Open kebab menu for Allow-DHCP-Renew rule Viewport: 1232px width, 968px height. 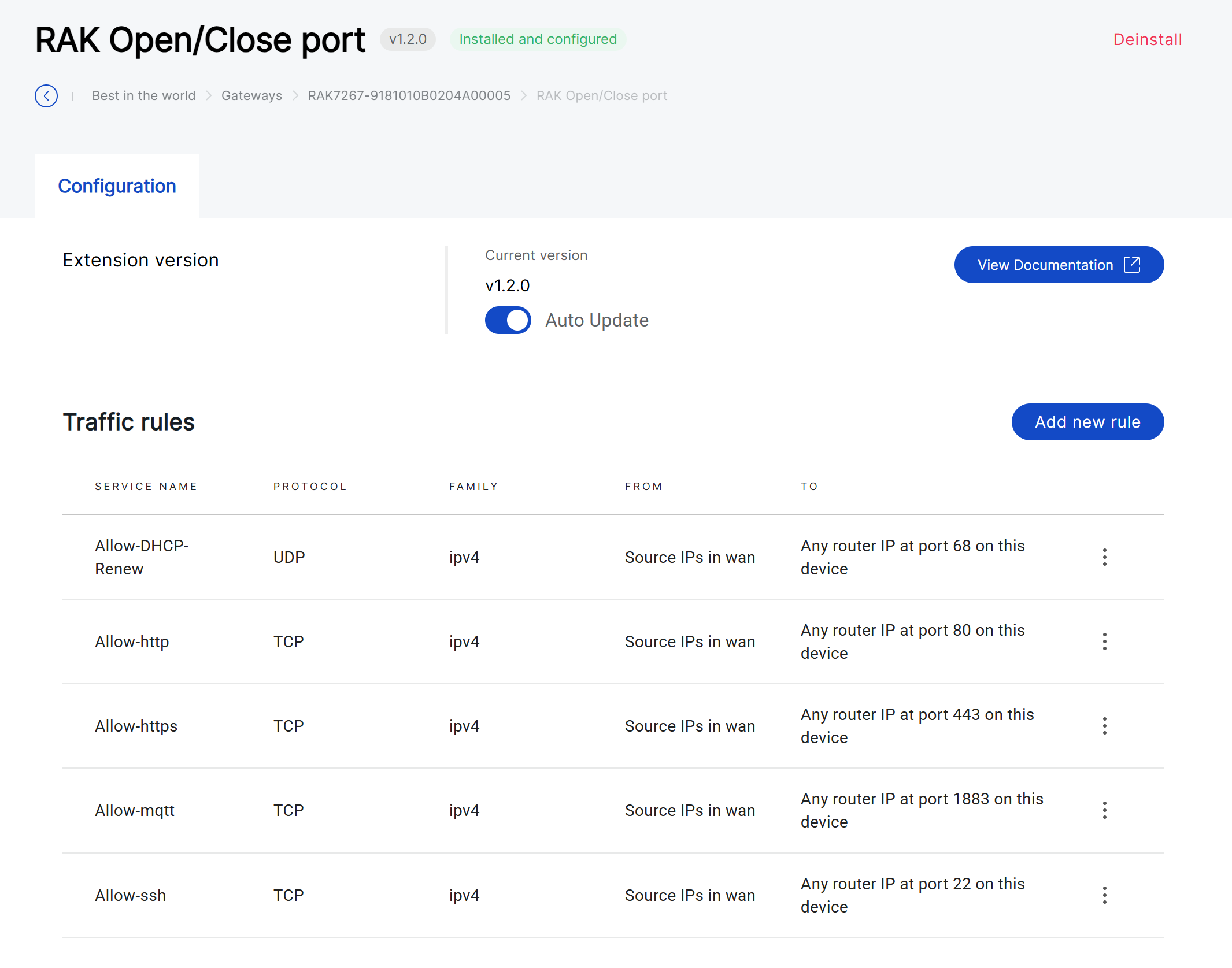coord(1104,557)
